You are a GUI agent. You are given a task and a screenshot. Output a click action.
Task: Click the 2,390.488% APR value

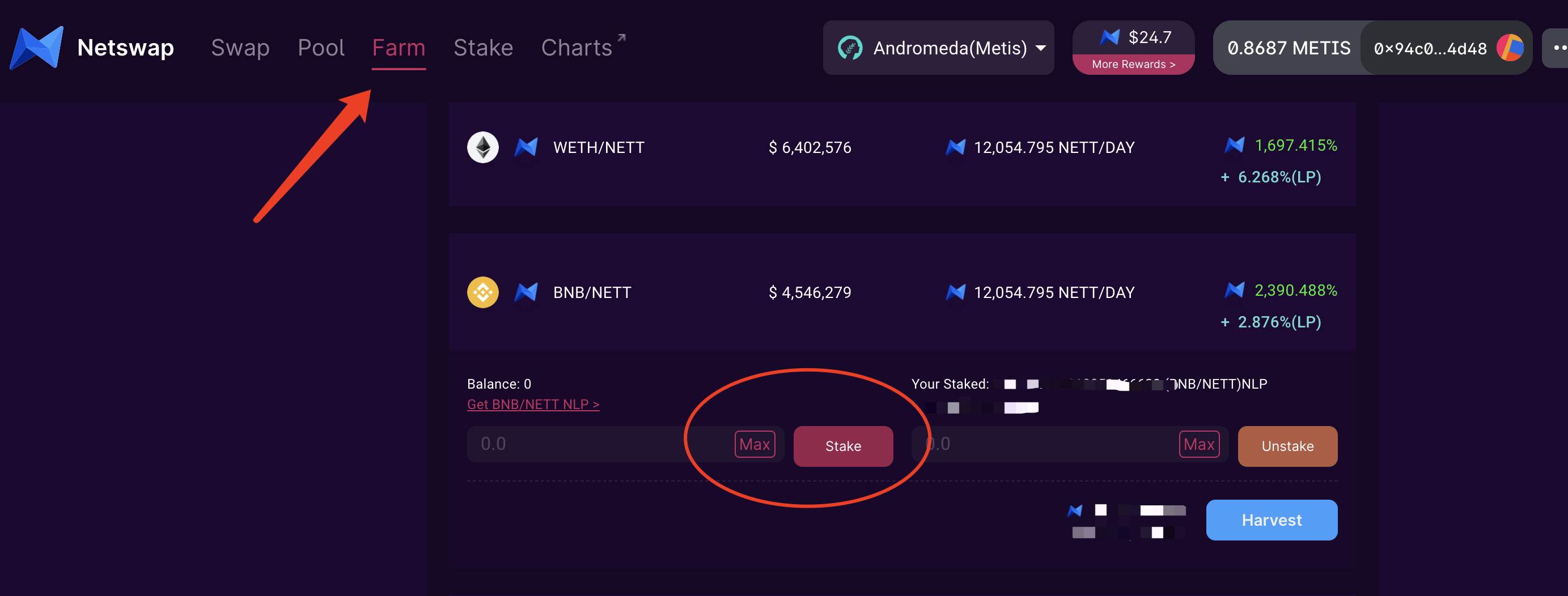1296,290
